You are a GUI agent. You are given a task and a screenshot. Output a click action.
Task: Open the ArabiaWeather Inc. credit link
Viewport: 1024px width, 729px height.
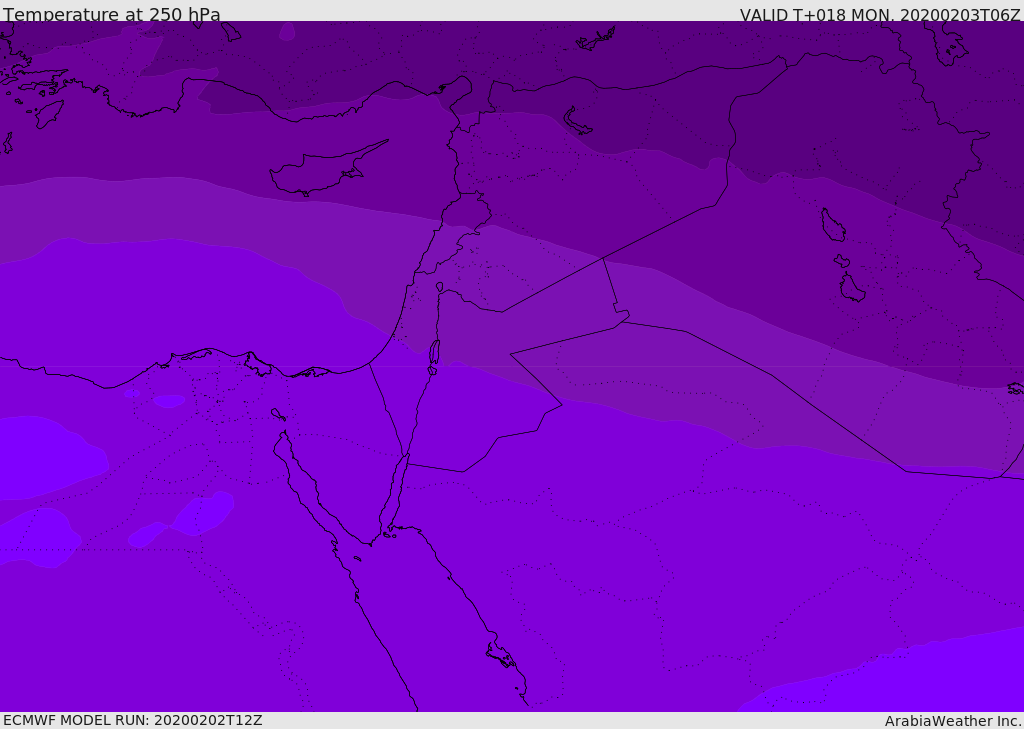953,721
